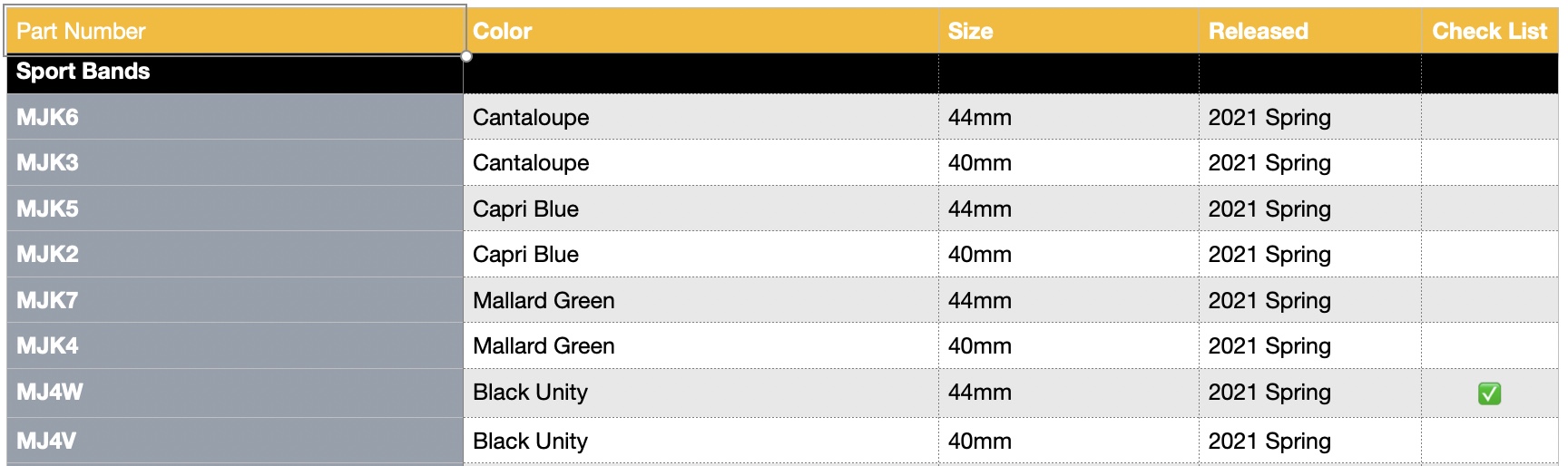
Task: Select the Part Number header cell
Action: point(236,31)
